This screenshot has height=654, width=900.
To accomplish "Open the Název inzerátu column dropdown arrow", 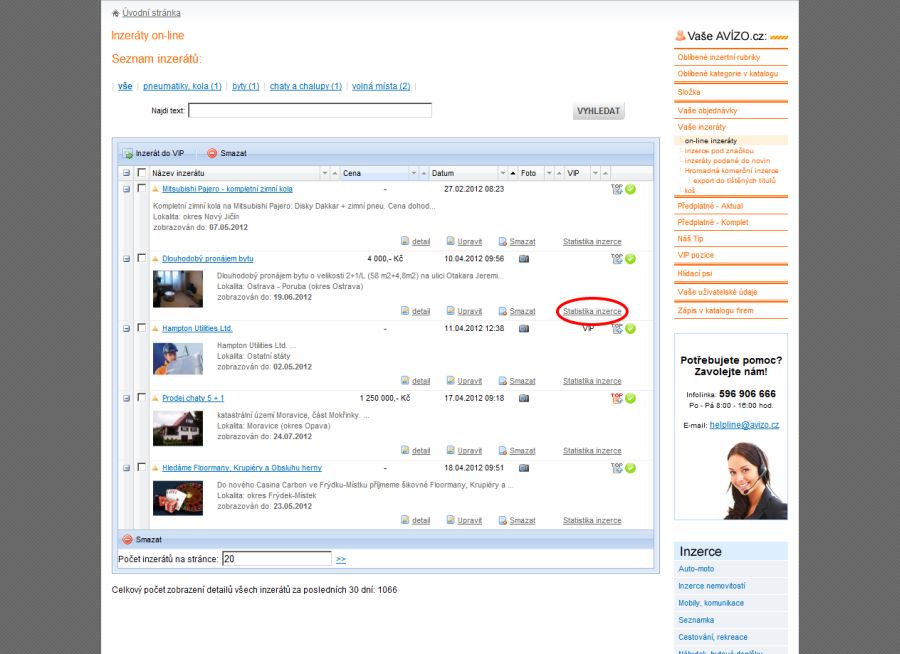I will click(x=324, y=173).
